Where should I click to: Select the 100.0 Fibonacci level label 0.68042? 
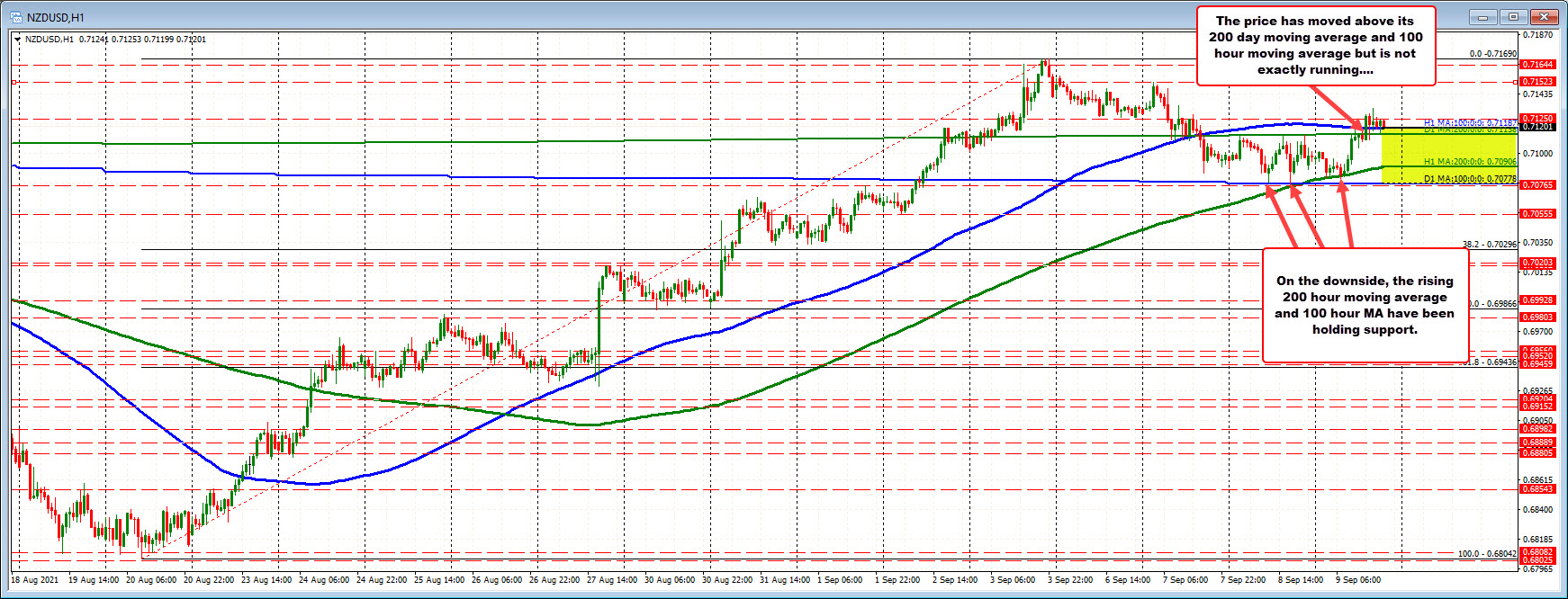click(1487, 554)
